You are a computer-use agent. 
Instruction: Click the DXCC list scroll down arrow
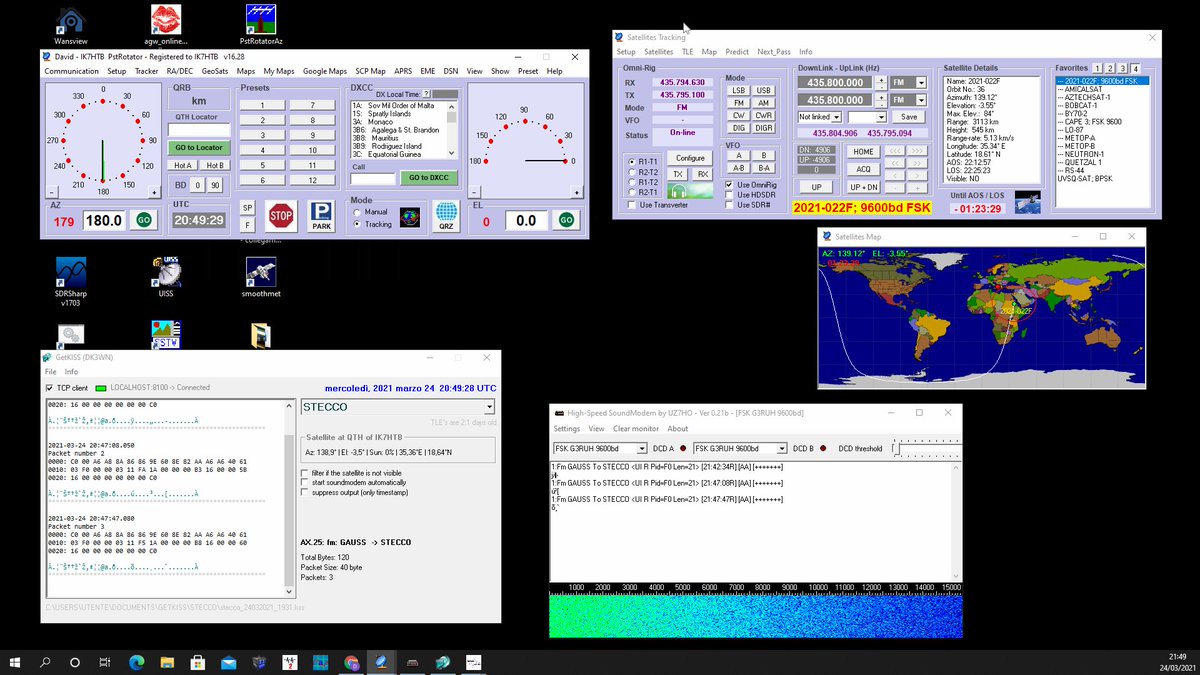coord(453,154)
